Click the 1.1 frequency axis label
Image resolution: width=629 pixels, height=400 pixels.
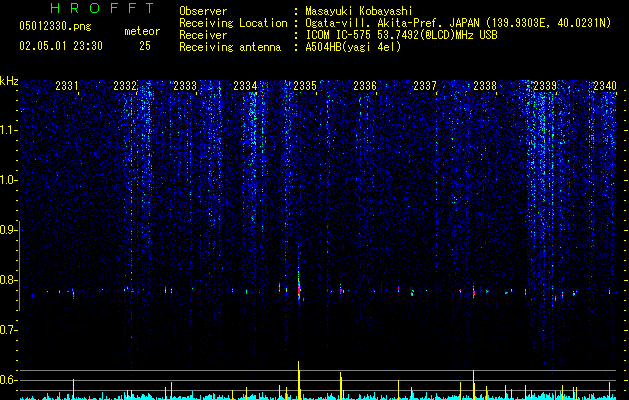8,130
